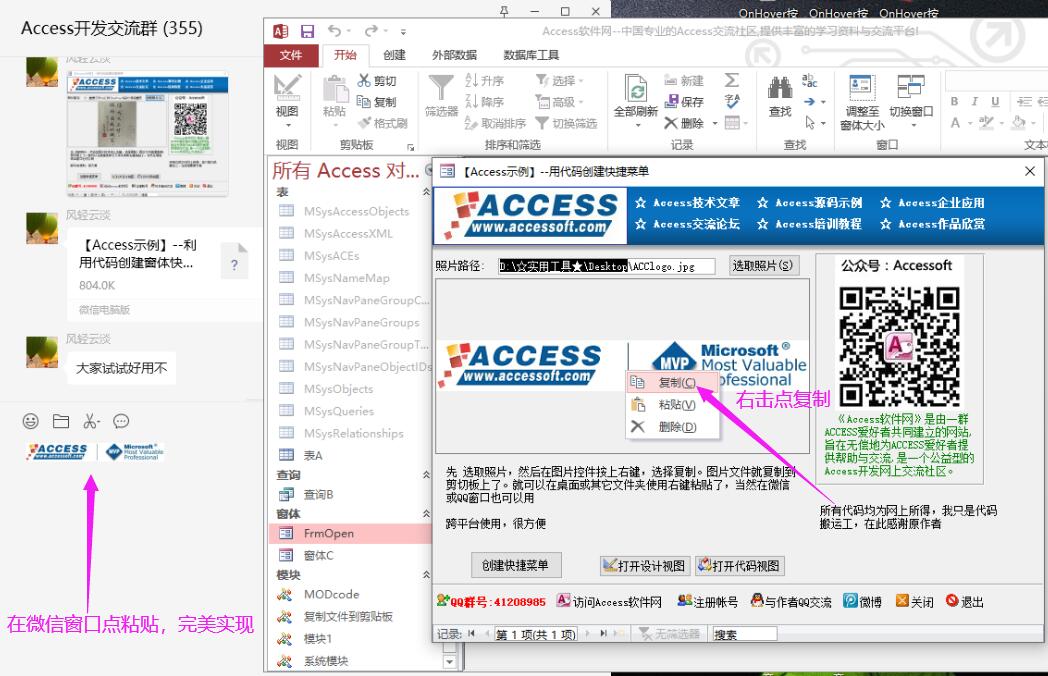Click the 筛选器 filter funnel
Image resolution: width=1048 pixels, height=676 pixels.
[x=441, y=97]
